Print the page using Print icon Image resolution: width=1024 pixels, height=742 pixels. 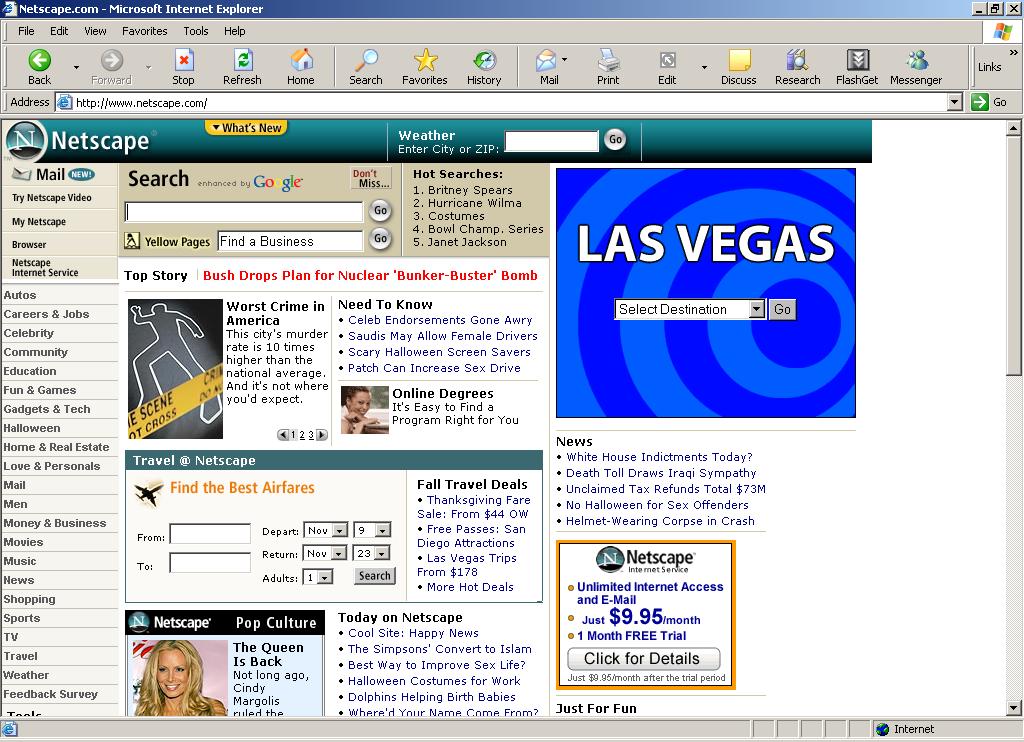[x=608, y=67]
